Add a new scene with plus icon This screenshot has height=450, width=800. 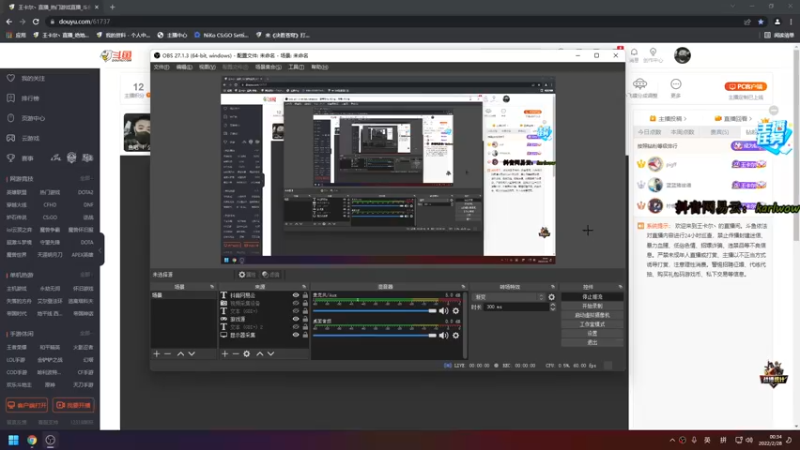point(157,354)
